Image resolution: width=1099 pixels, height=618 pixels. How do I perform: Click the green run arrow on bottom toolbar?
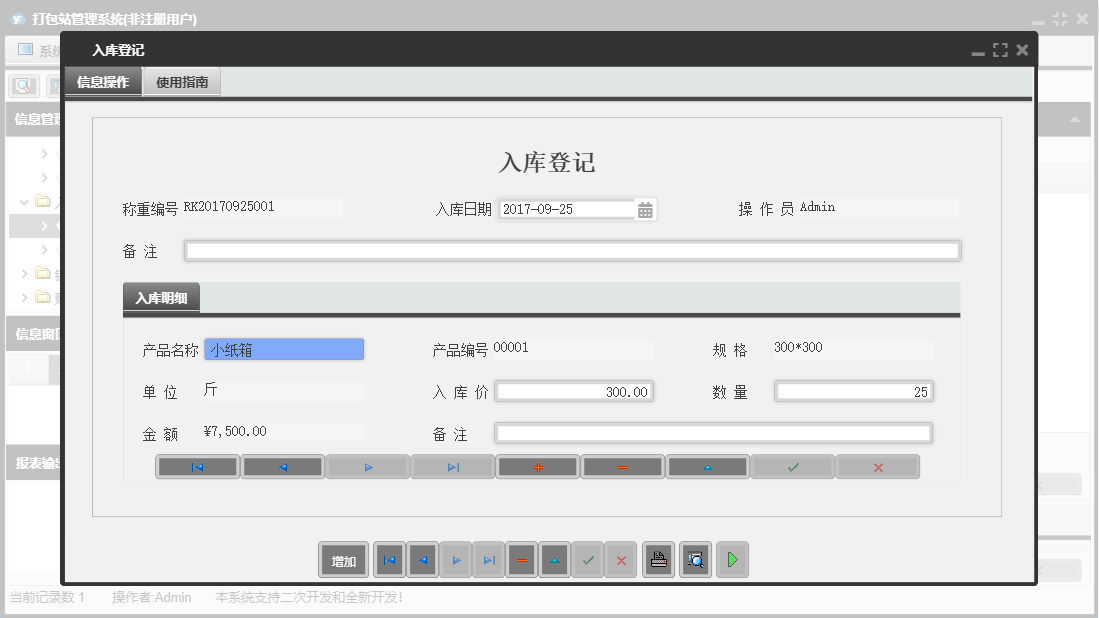pos(732,559)
